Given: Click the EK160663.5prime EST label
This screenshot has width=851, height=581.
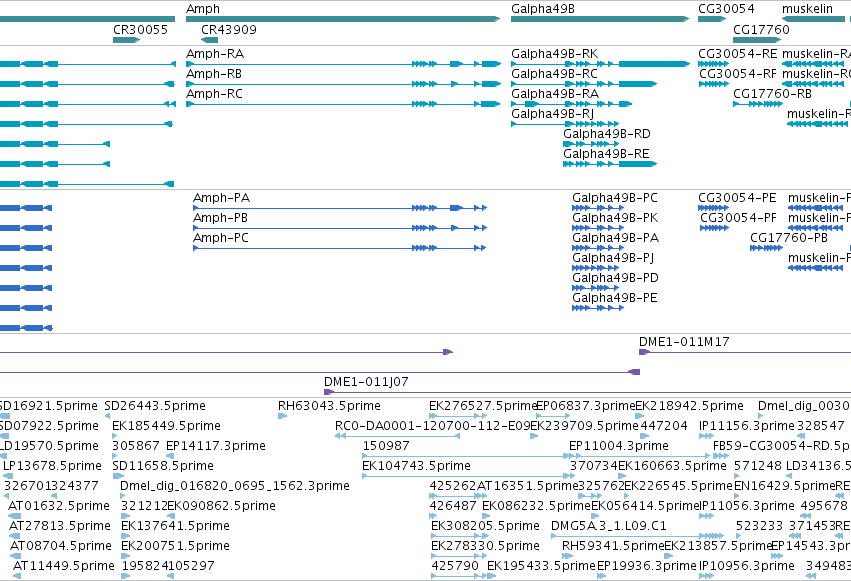Looking at the screenshot, I should pyautogui.click(x=672, y=467).
